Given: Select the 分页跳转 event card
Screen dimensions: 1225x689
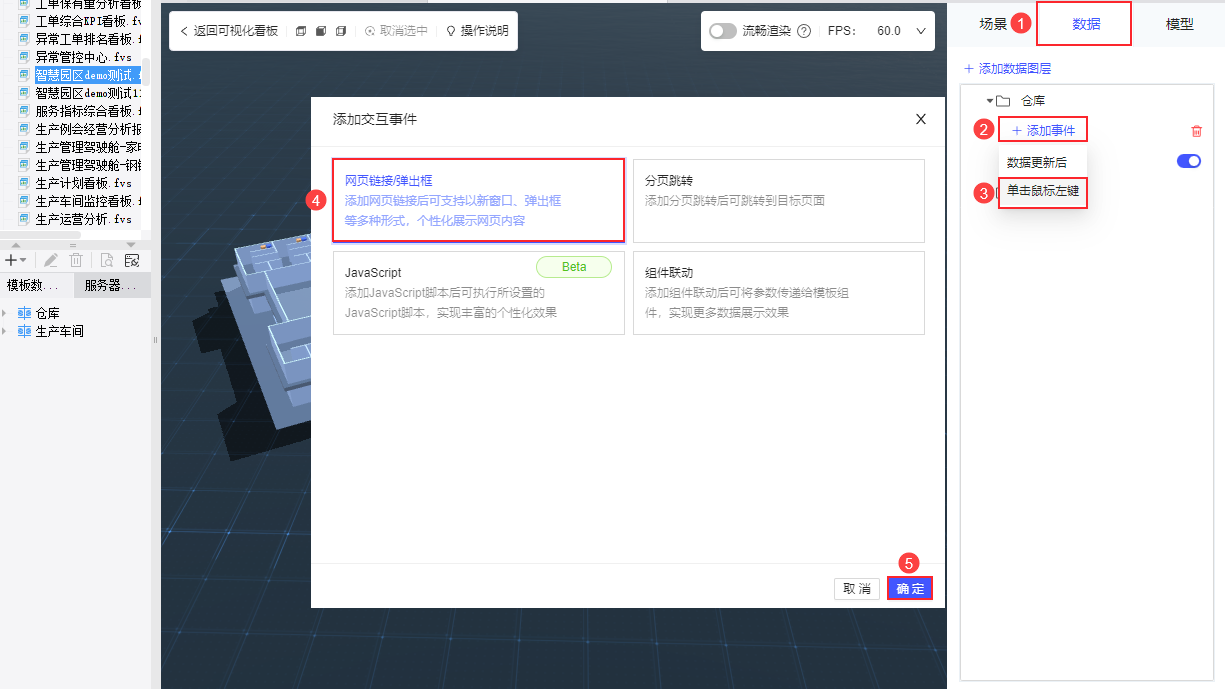Looking at the screenshot, I should [779, 200].
